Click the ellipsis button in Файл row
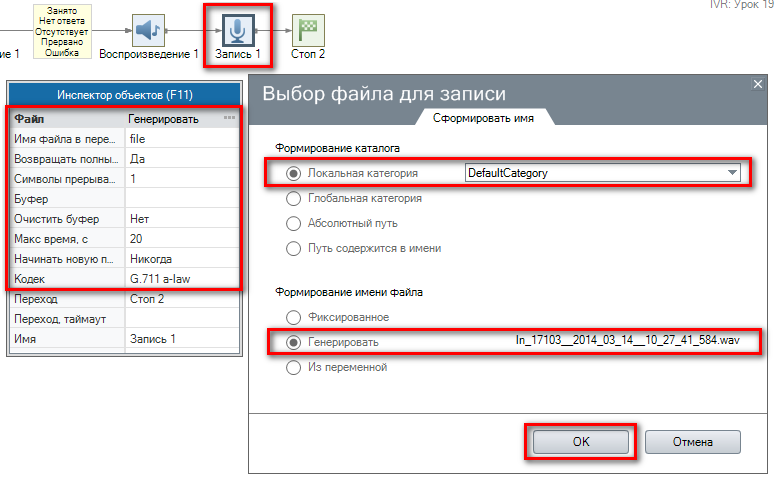Image resolution: width=775 pixels, height=477 pixels. [229, 119]
